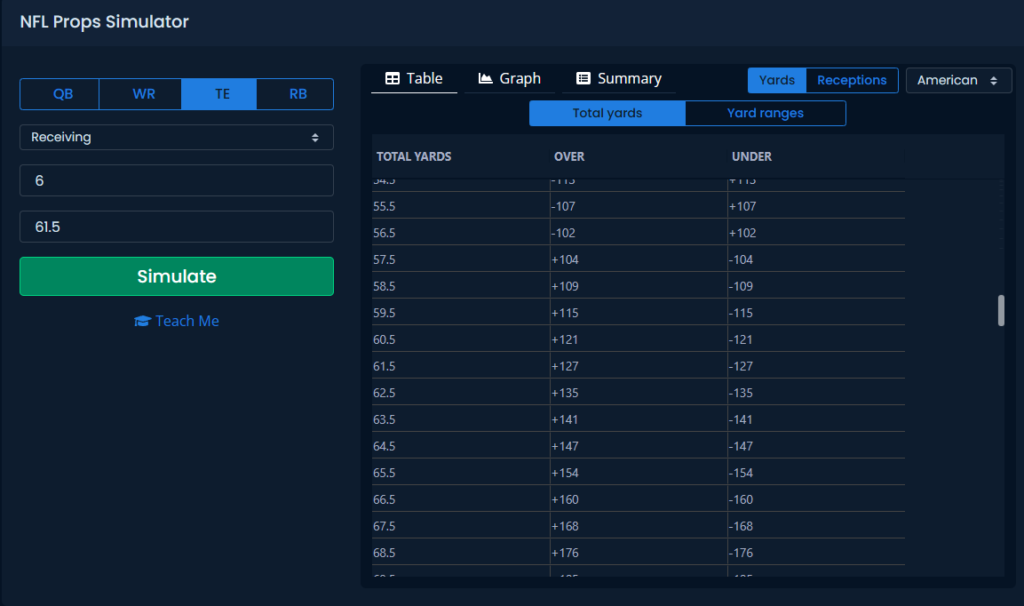The image size is (1024, 606).
Task: Click the 62.5 total yards cell
Action: coord(461,393)
